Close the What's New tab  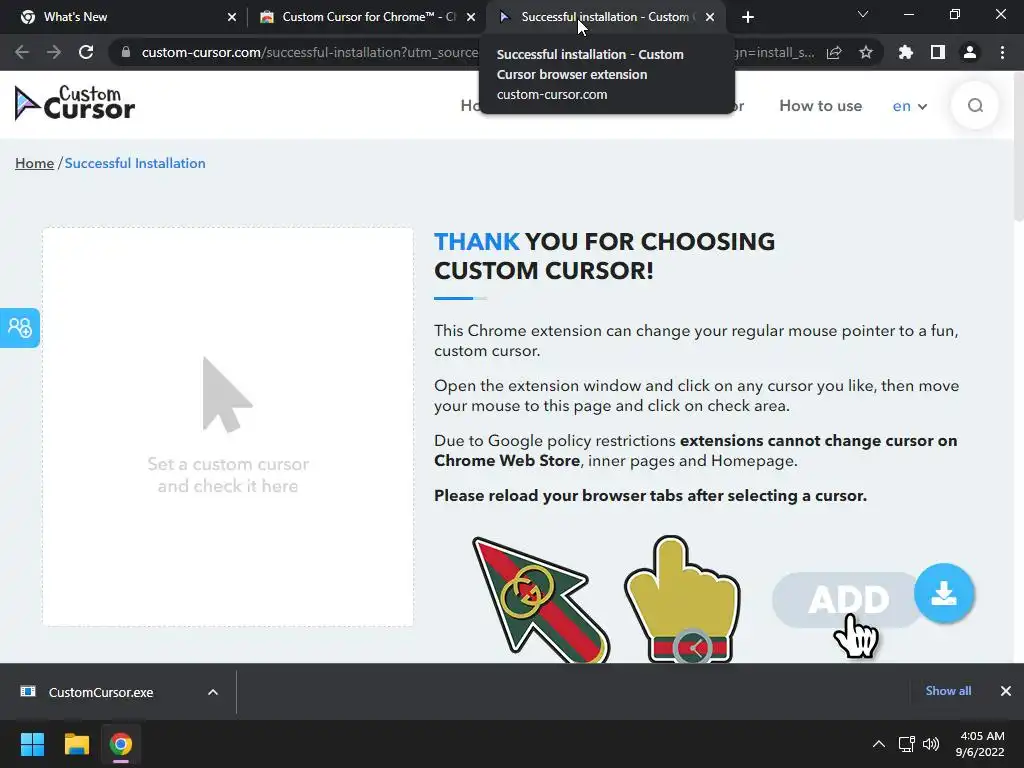[232, 17]
